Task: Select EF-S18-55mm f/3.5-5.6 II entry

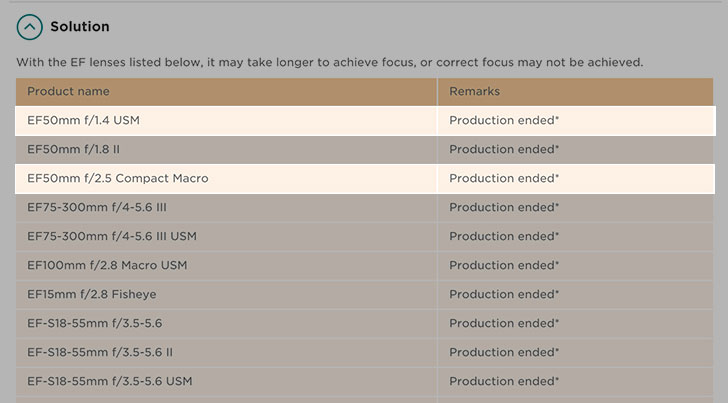Action: pos(100,352)
